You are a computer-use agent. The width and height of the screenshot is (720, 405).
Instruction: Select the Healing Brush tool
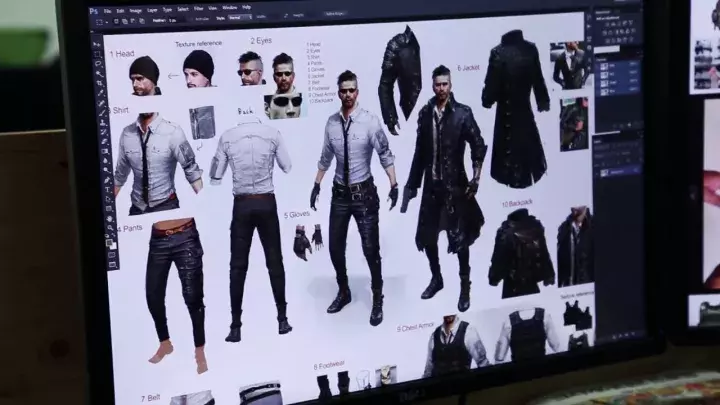[101, 103]
